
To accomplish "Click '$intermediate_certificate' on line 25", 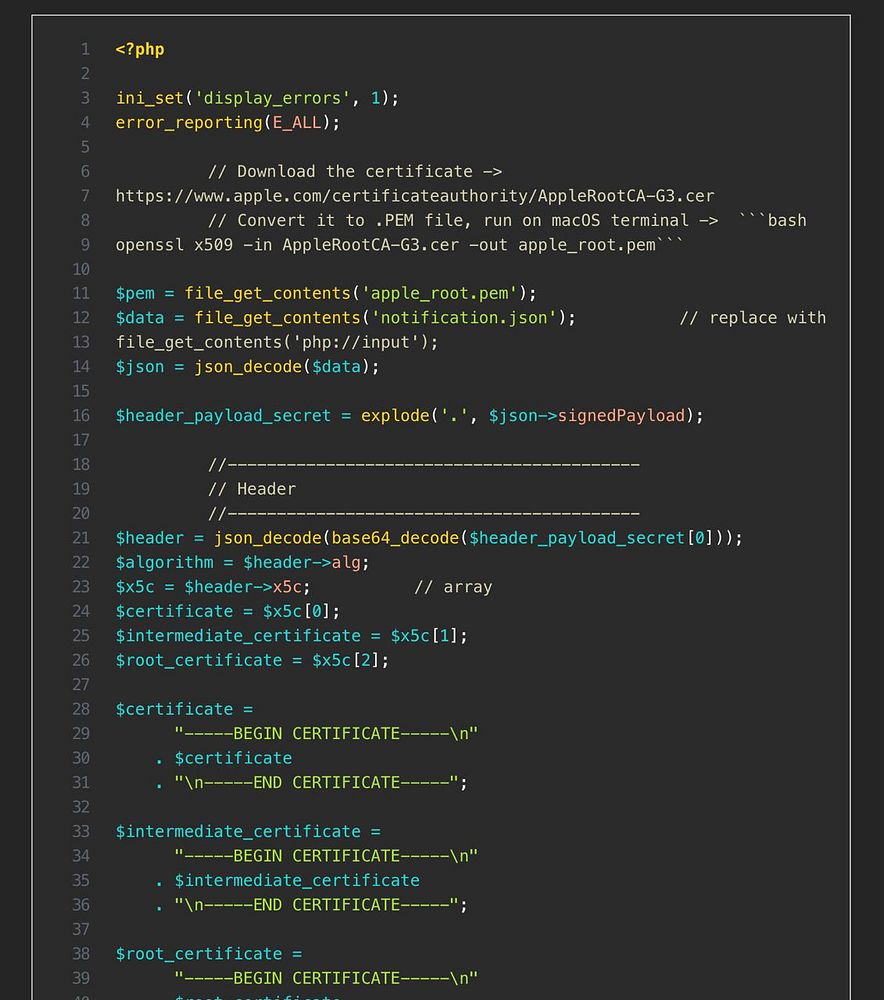I will [x=238, y=636].
